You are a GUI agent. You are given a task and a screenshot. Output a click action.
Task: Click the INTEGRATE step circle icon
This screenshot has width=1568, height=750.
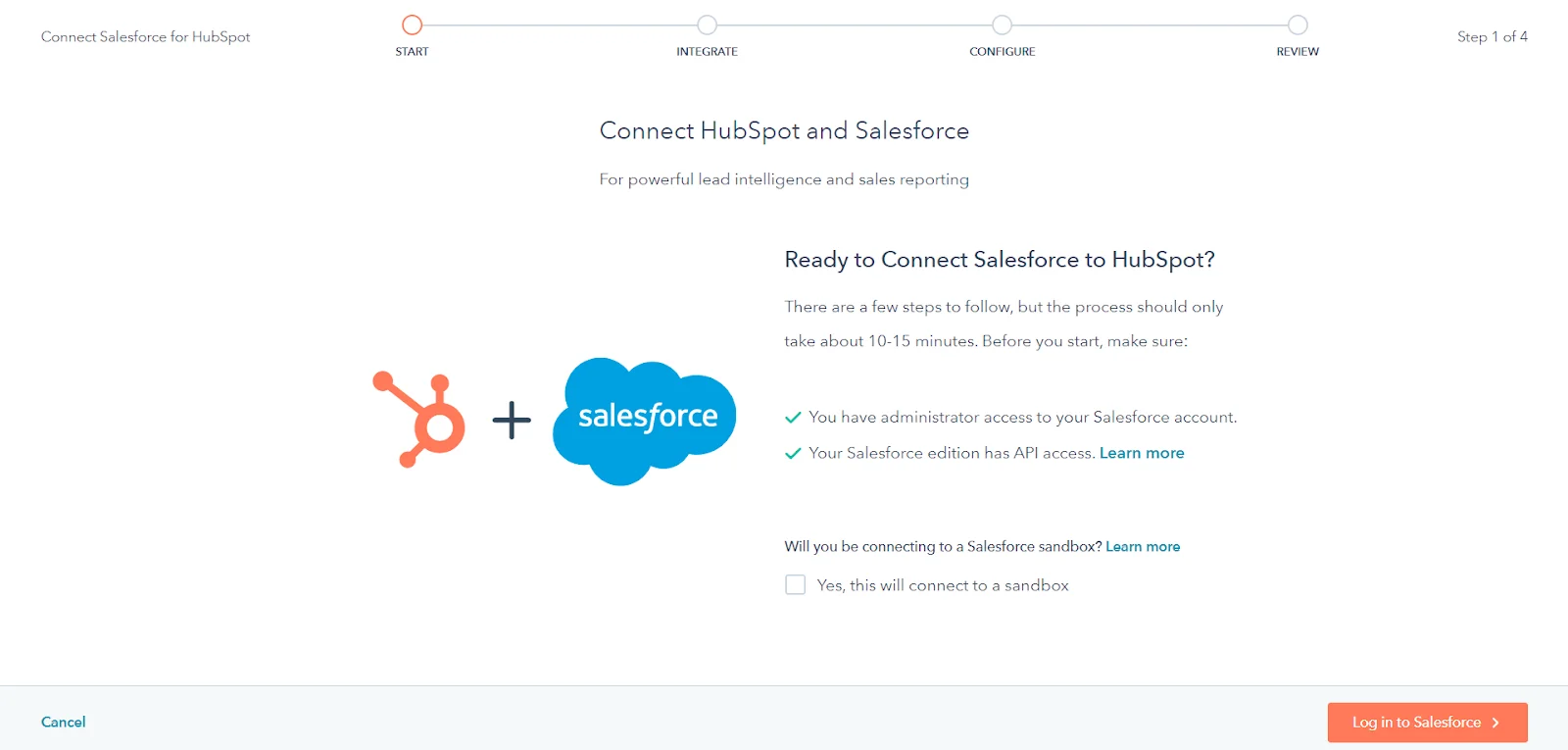point(708,25)
